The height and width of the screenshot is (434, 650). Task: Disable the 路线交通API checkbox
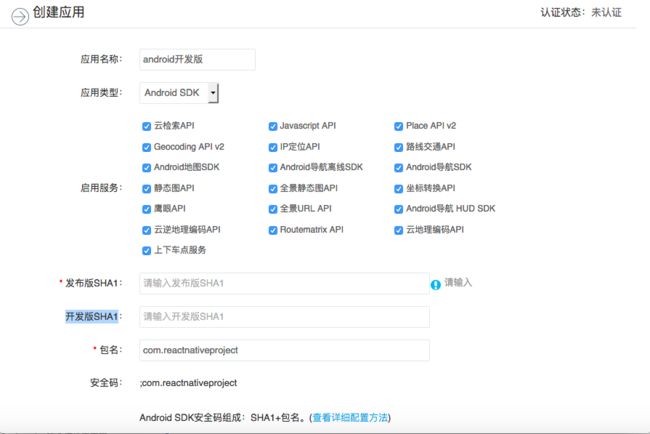(398, 147)
